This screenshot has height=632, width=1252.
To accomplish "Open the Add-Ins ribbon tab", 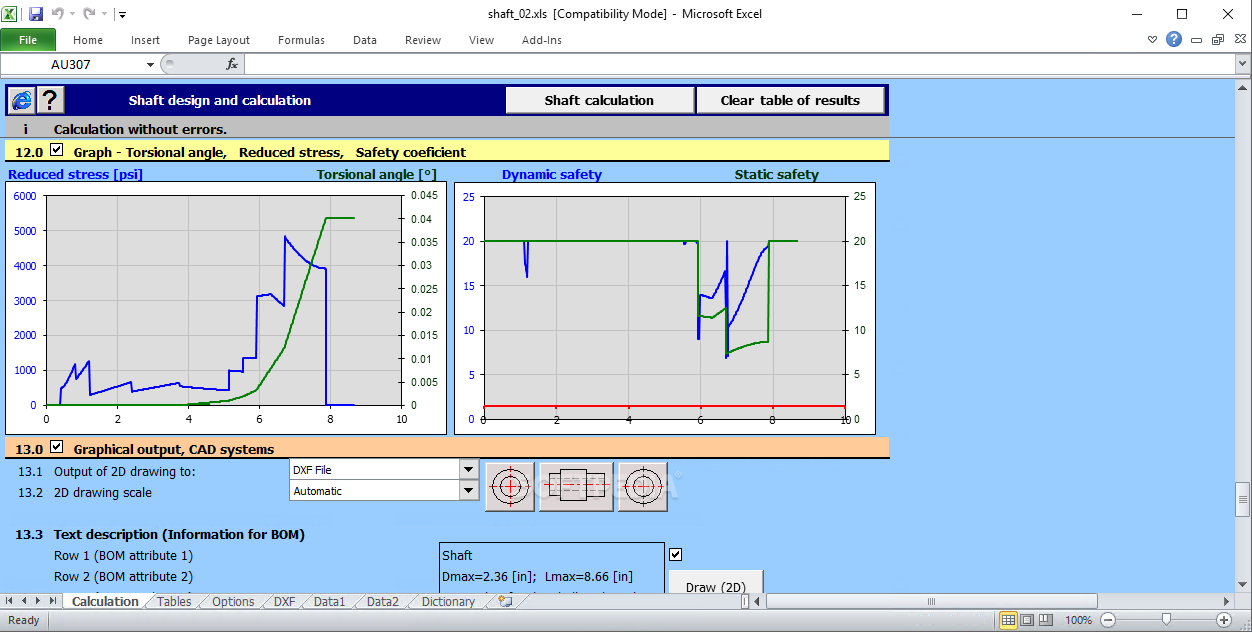I will point(542,40).
